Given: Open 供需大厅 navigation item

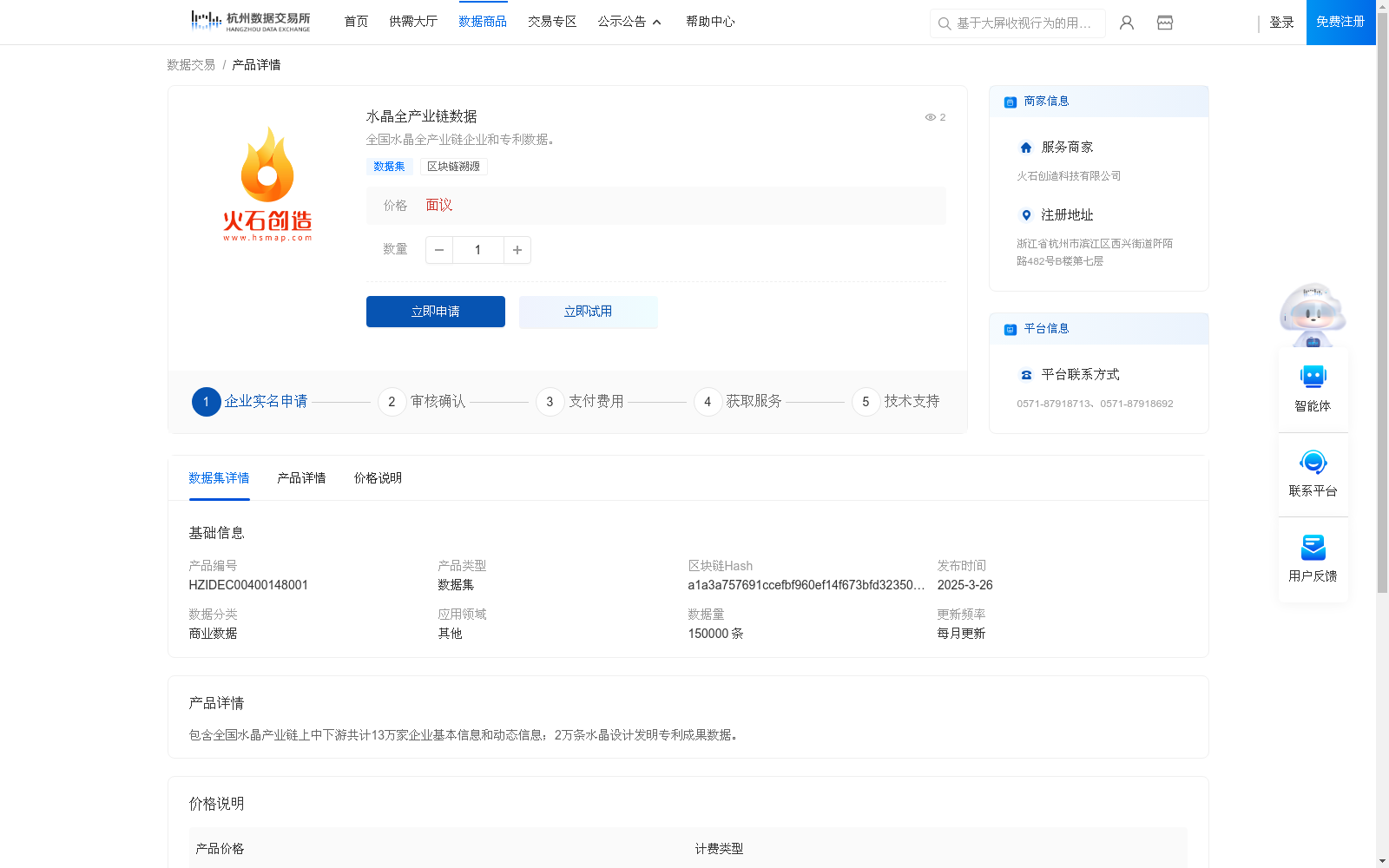Looking at the screenshot, I should tap(413, 22).
